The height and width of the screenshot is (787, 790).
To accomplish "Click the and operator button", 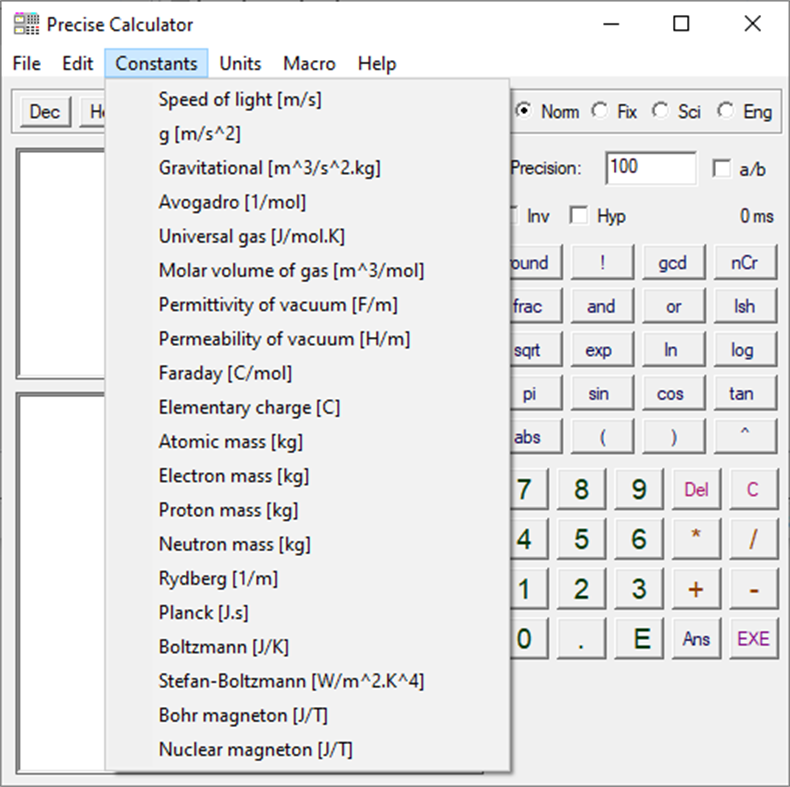I will [x=603, y=306].
